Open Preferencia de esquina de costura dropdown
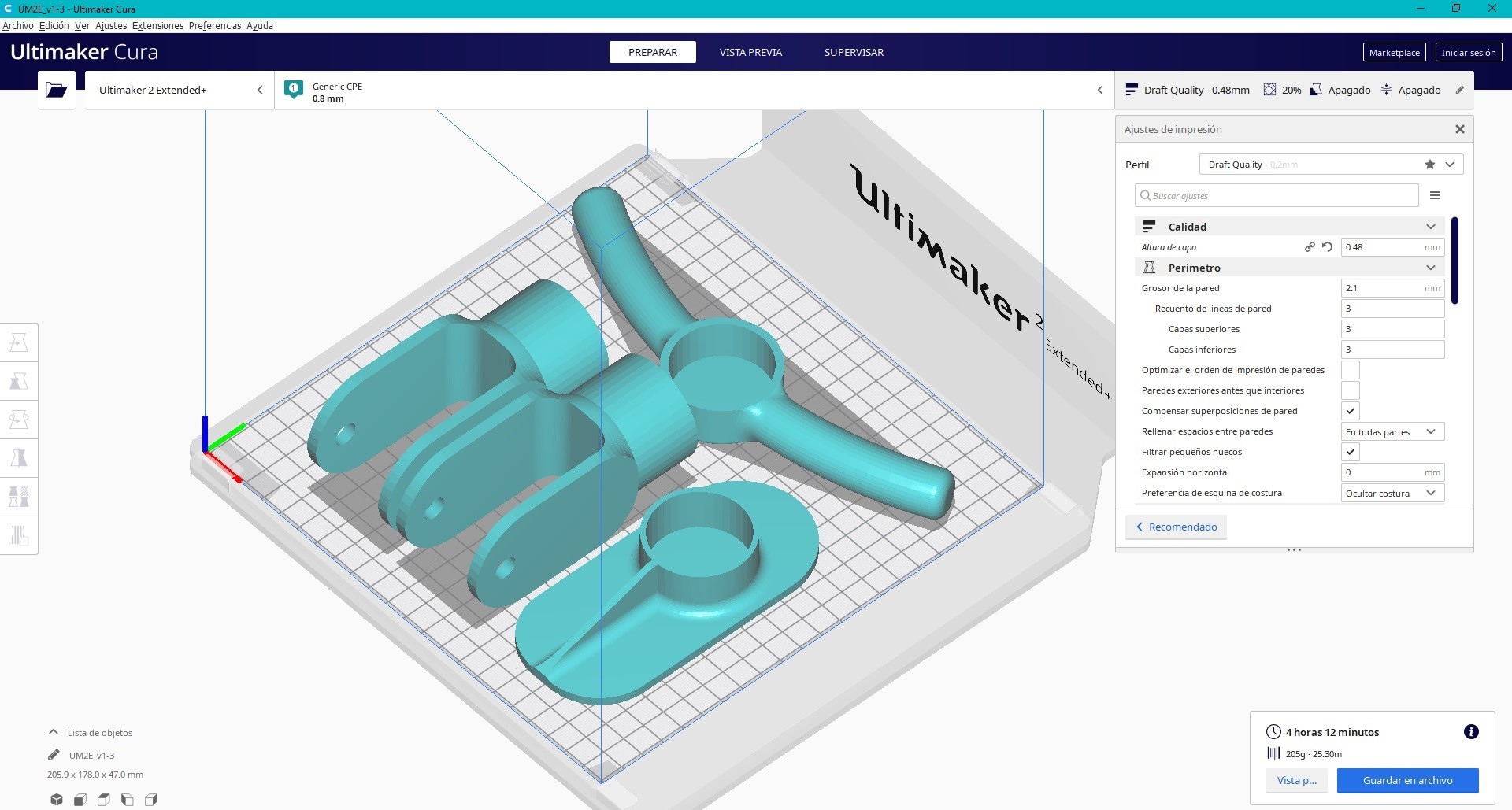 pos(1393,493)
